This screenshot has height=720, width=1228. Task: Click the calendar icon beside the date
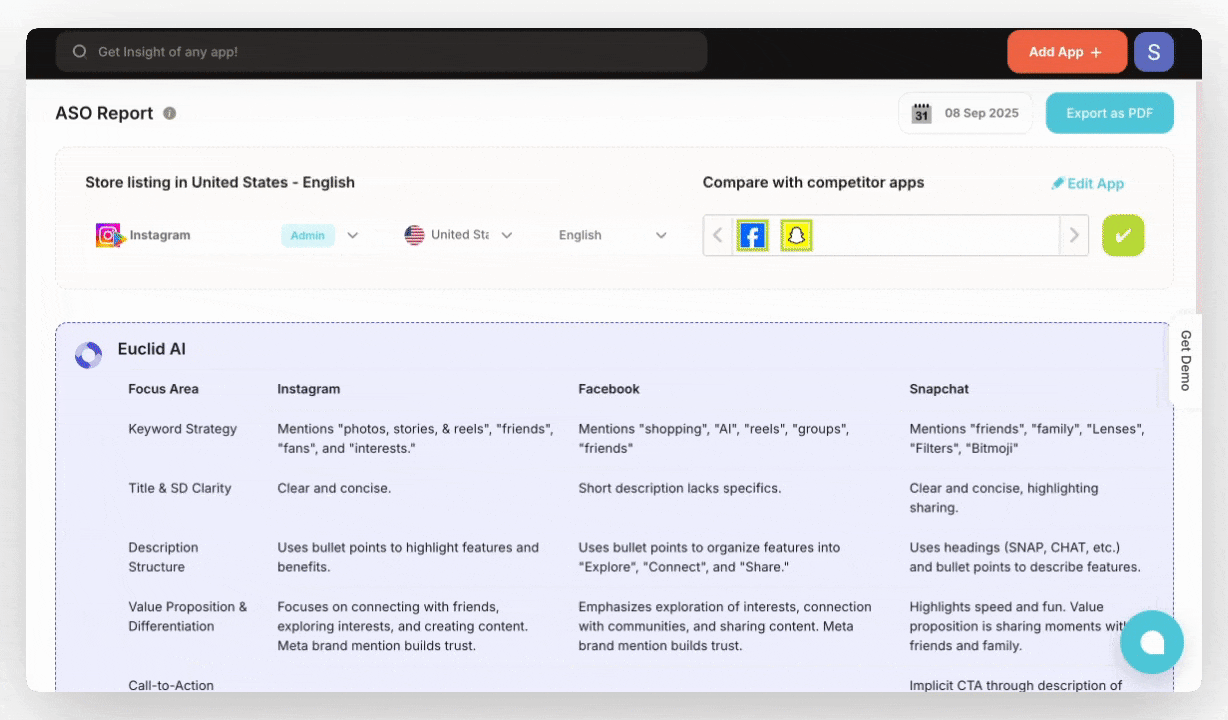pos(921,114)
